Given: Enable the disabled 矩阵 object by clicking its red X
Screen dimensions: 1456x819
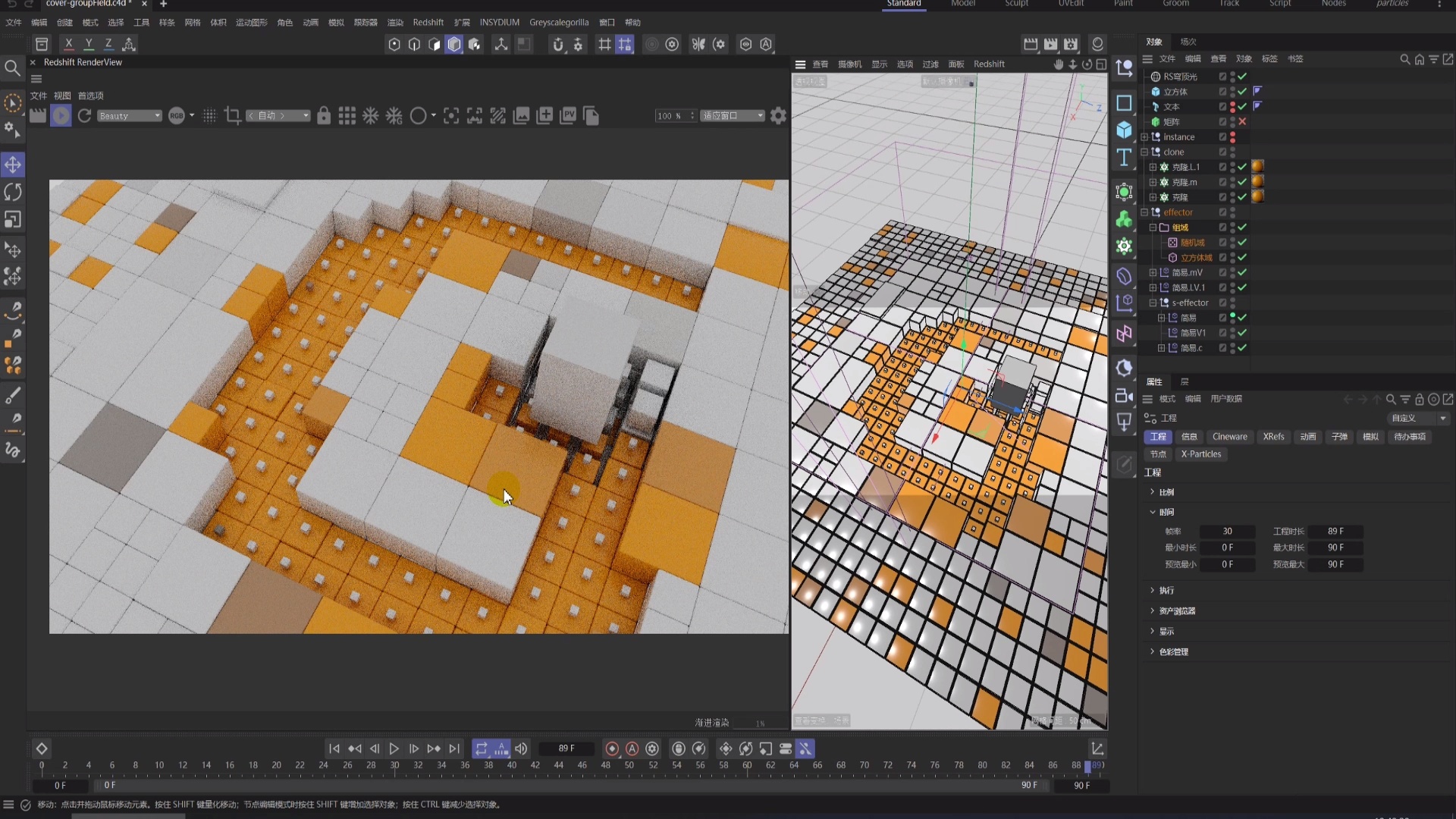Looking at the screenshot, I should tap(1243, 121).
